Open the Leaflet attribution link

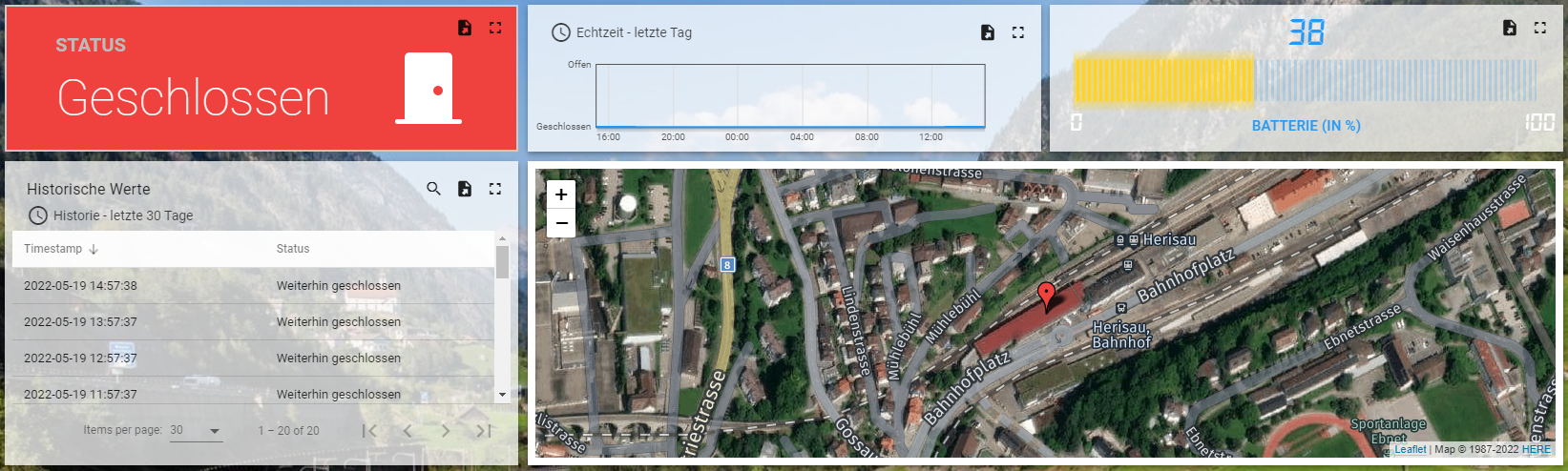1410,449
